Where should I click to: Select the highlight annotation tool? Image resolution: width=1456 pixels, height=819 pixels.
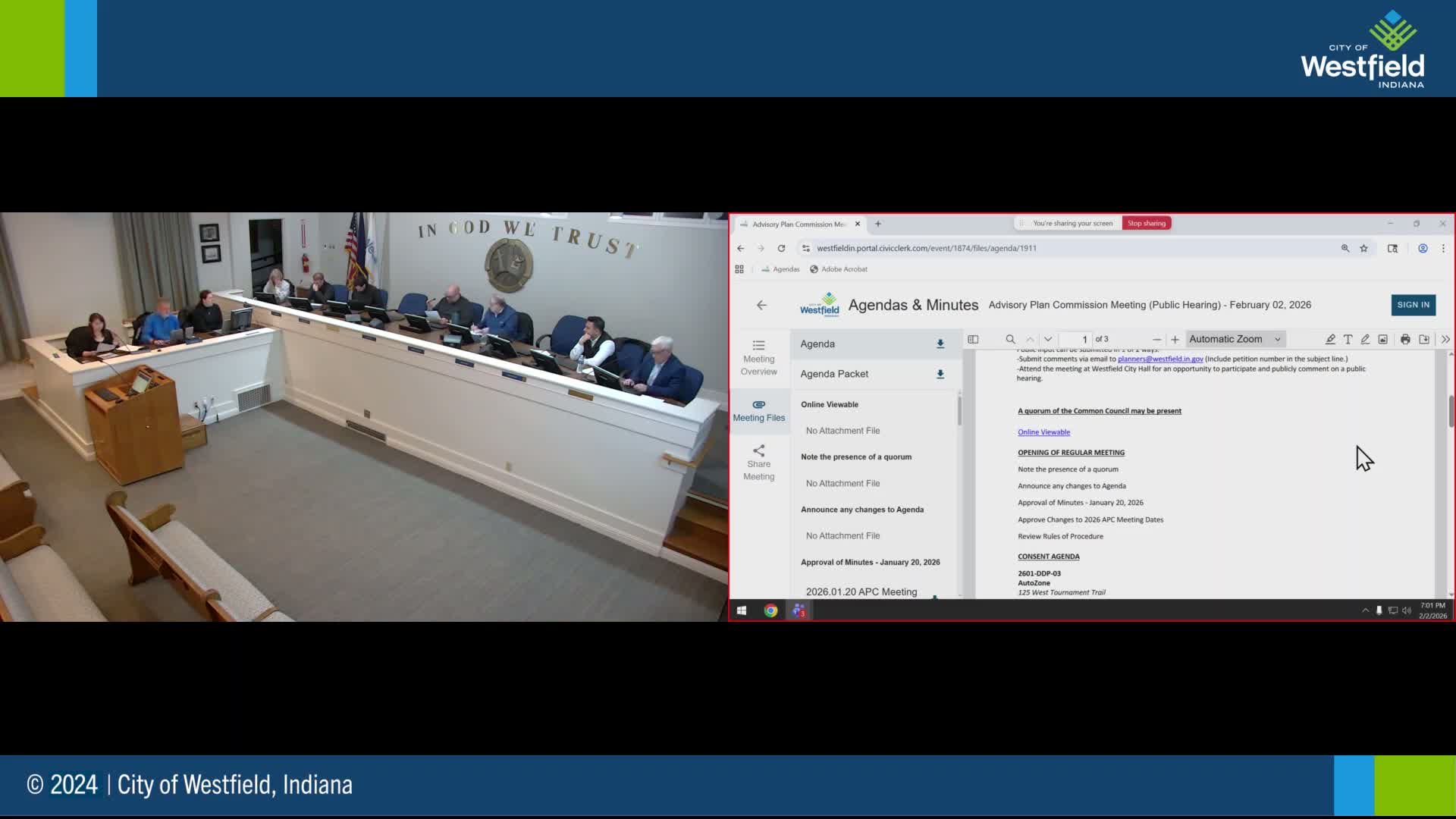1330,339
